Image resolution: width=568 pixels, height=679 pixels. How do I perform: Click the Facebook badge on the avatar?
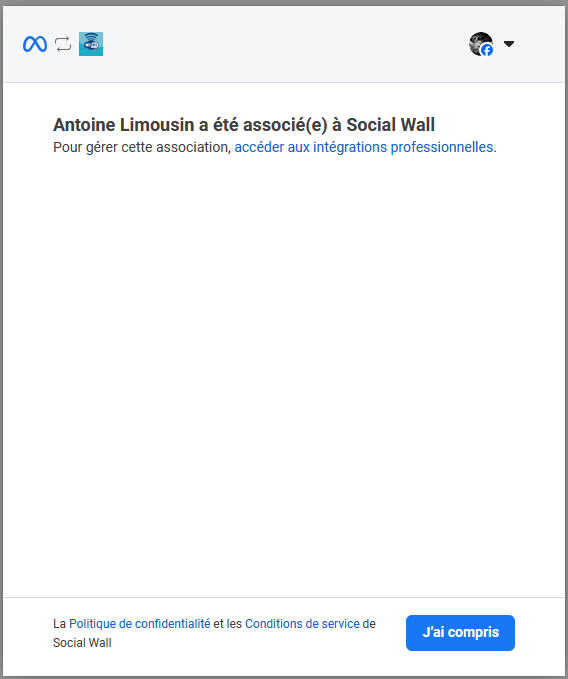coord(487,50)
